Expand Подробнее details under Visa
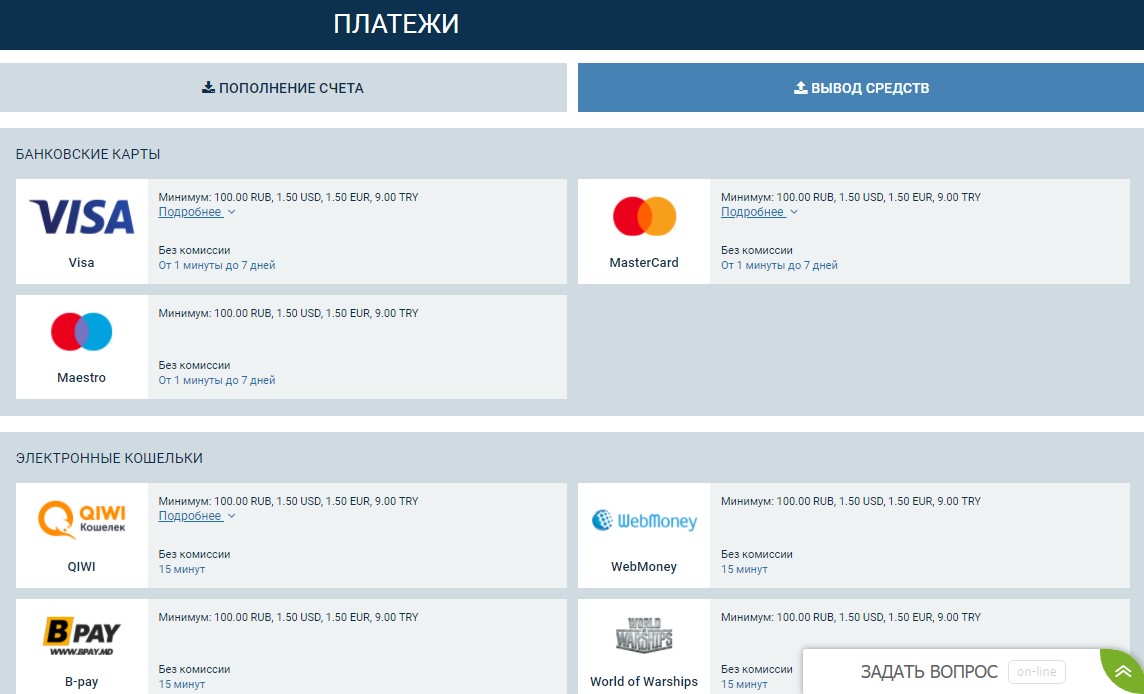1144x694 pixels. tap(197, 212)
